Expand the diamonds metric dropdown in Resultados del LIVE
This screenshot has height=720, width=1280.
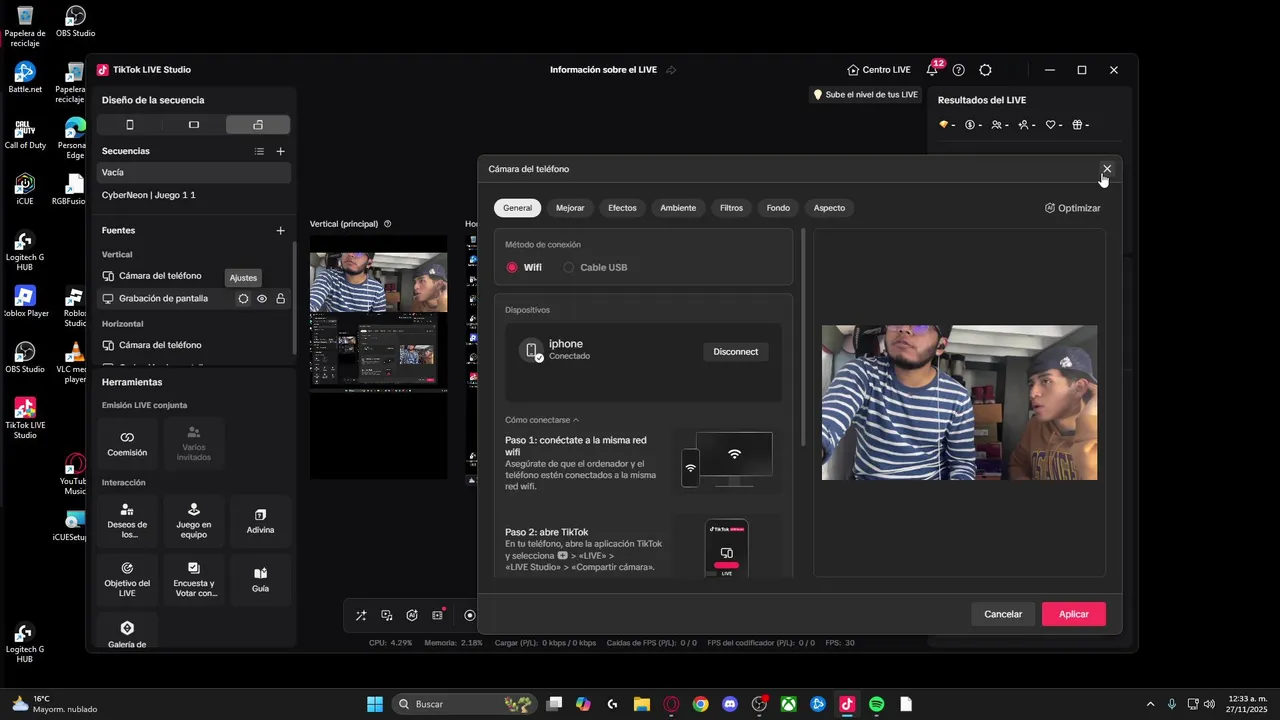[947, 125]
